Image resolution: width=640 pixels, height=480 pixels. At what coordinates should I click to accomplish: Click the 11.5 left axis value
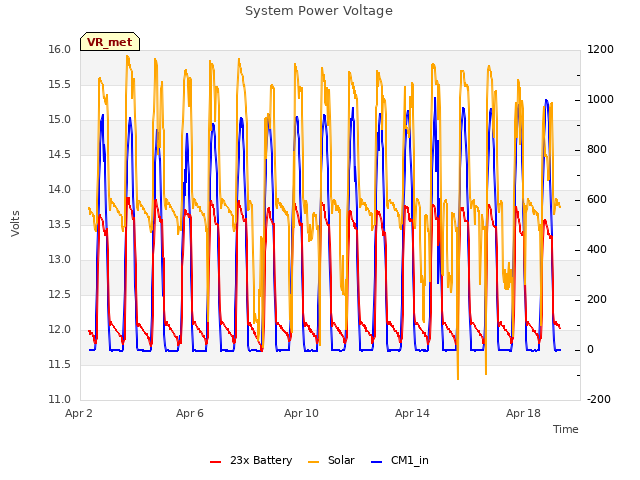coord(60,364)
